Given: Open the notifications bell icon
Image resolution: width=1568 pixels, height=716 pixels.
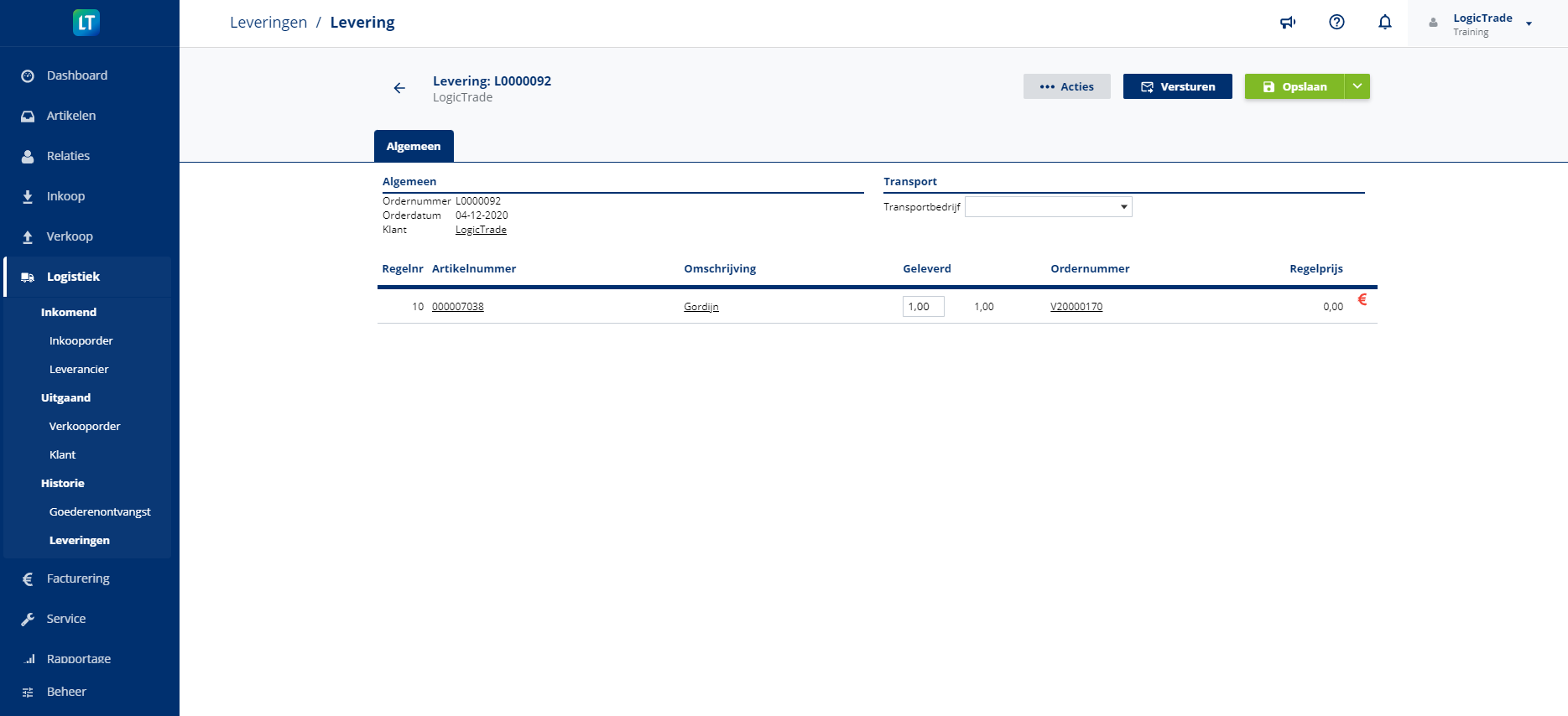Looking at the screenshot, I should tap(1385, 23).
